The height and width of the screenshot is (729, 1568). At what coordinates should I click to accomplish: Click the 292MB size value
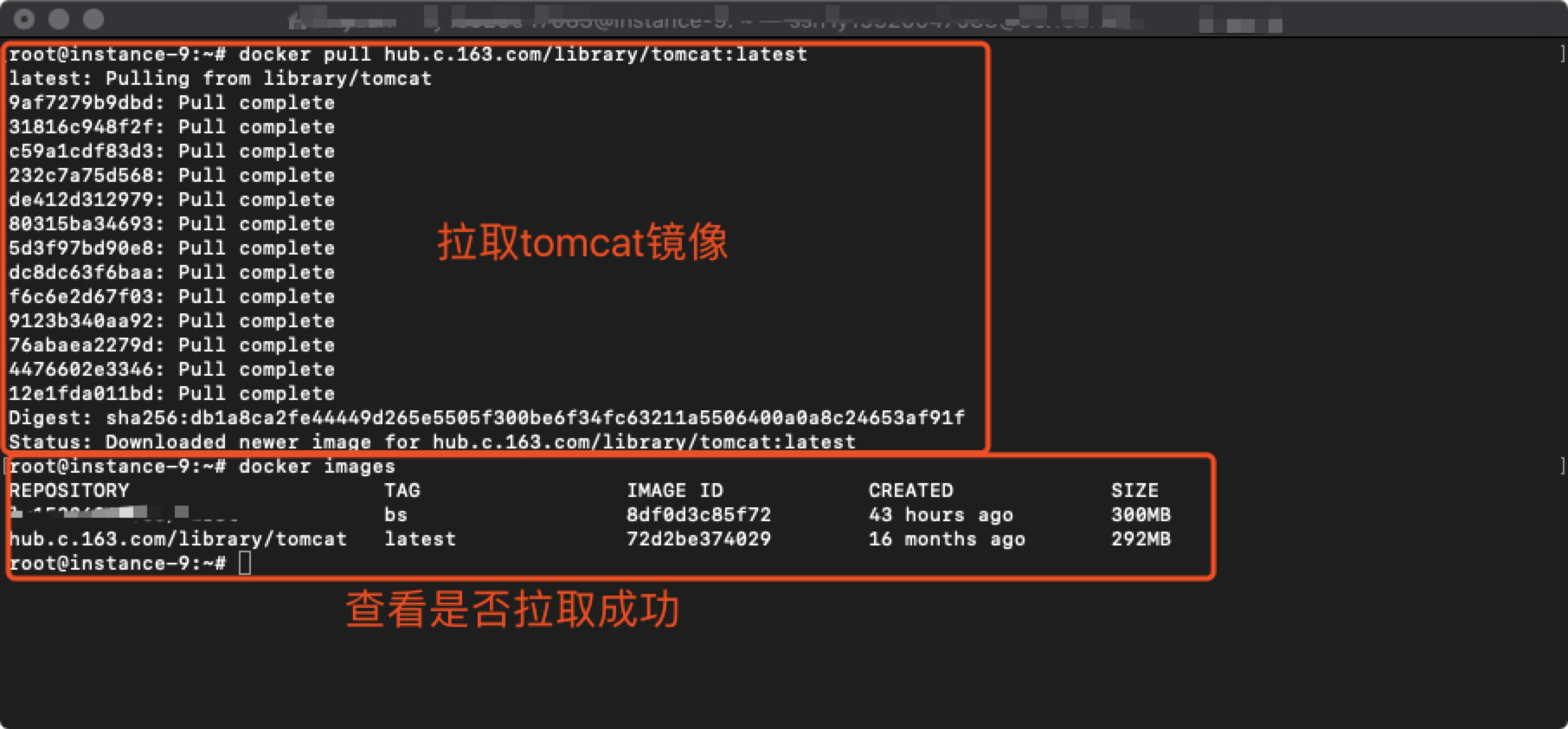pos(1141,539)
